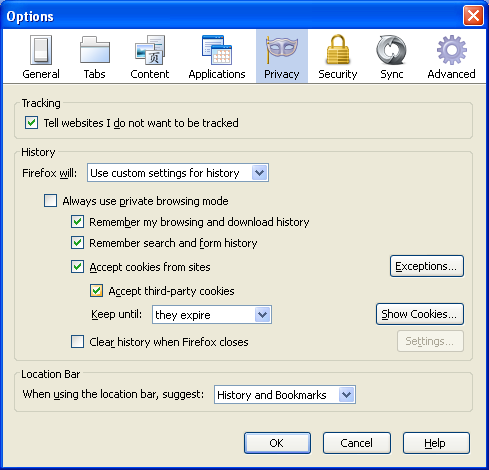
Task: Select the Privacy mask icon
Action: coord(282,50)
